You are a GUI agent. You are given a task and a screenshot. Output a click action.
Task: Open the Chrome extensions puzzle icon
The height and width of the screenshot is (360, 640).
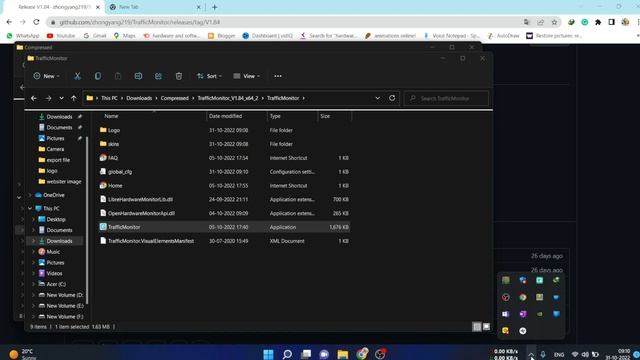pos(598,22)
